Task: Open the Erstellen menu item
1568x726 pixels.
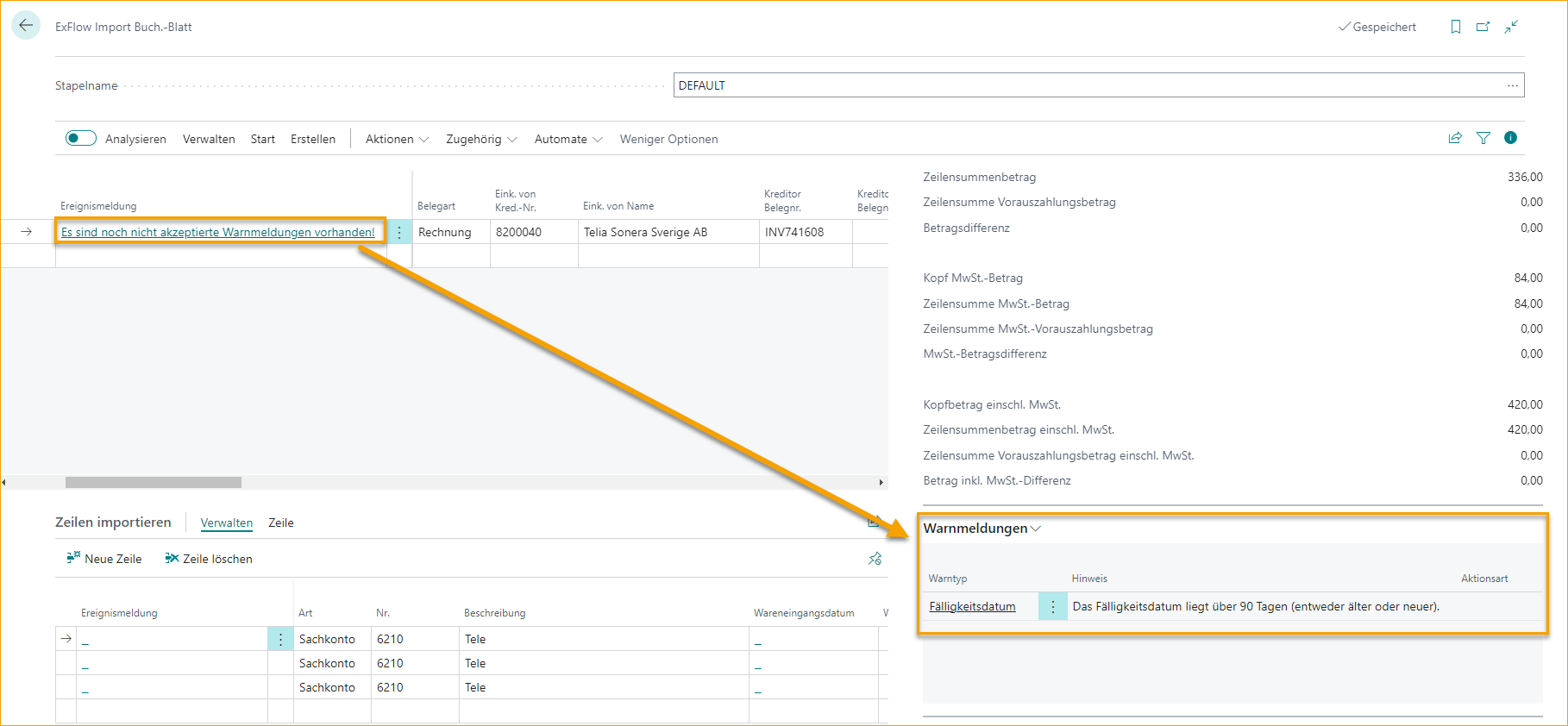Action: click(313, 139)
